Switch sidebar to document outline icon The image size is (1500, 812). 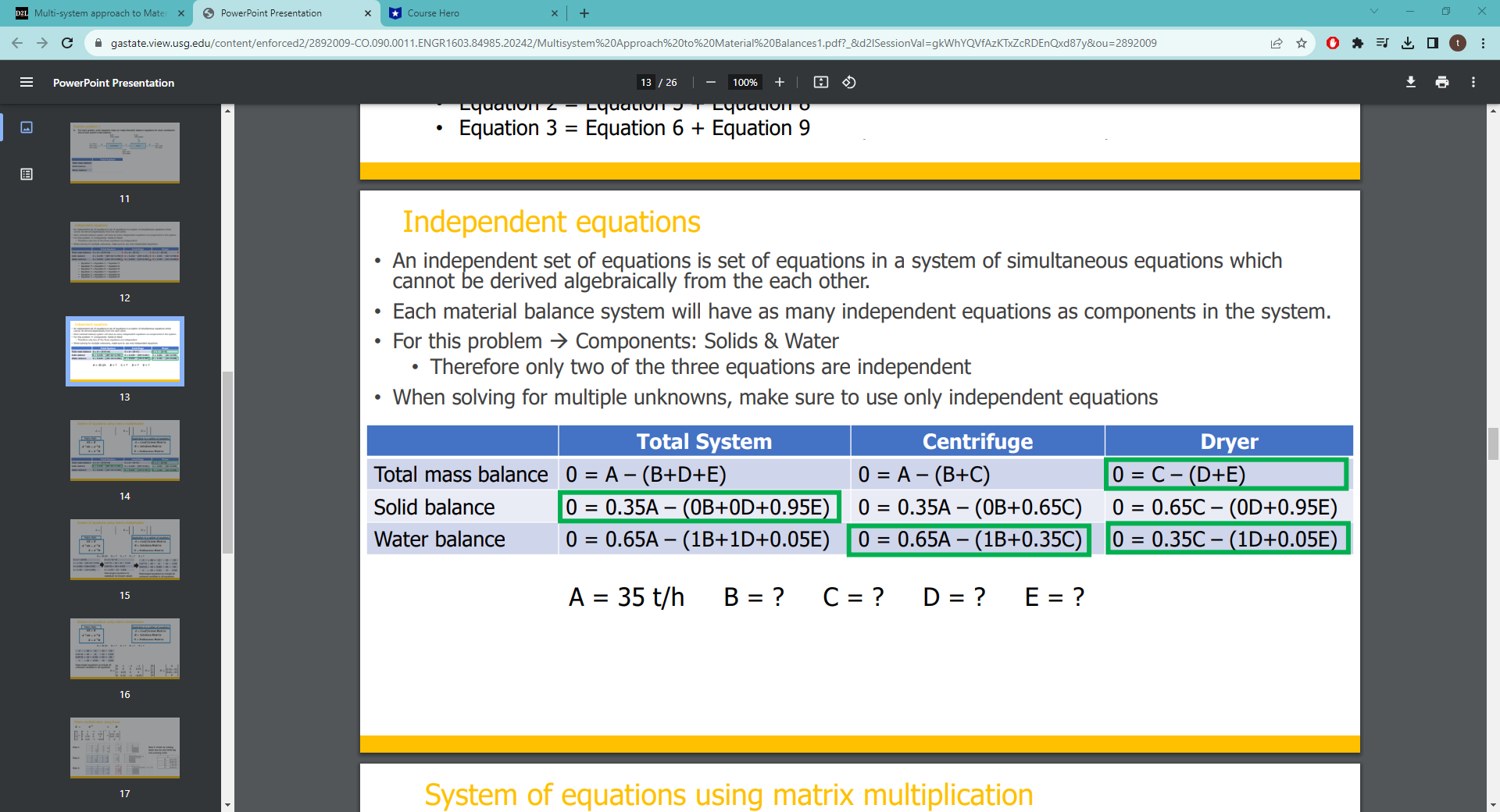pyautogui.click(x=27, y=175)
